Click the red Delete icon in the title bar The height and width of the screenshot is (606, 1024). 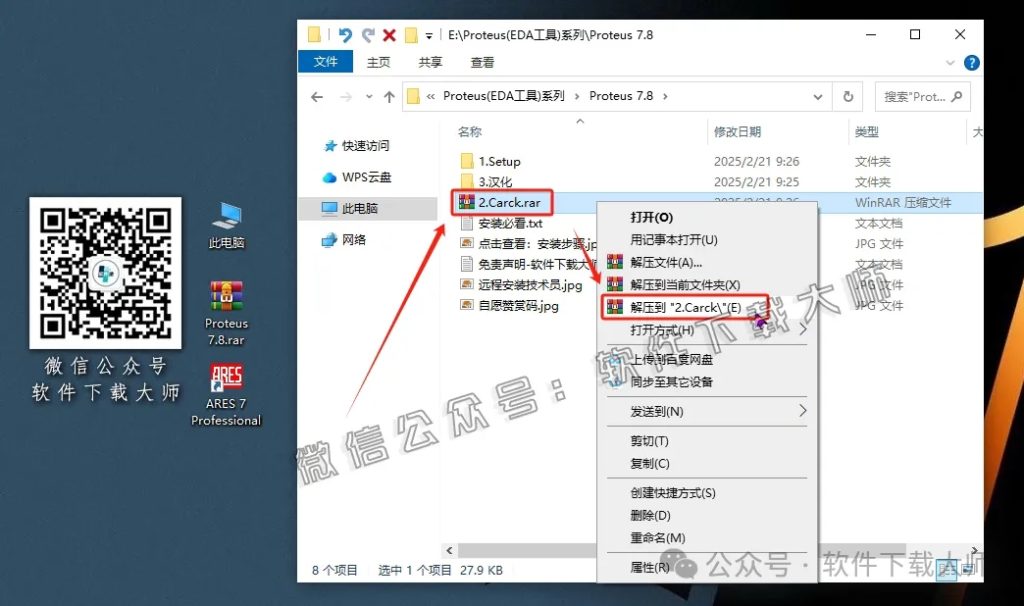tap(389, 33)
